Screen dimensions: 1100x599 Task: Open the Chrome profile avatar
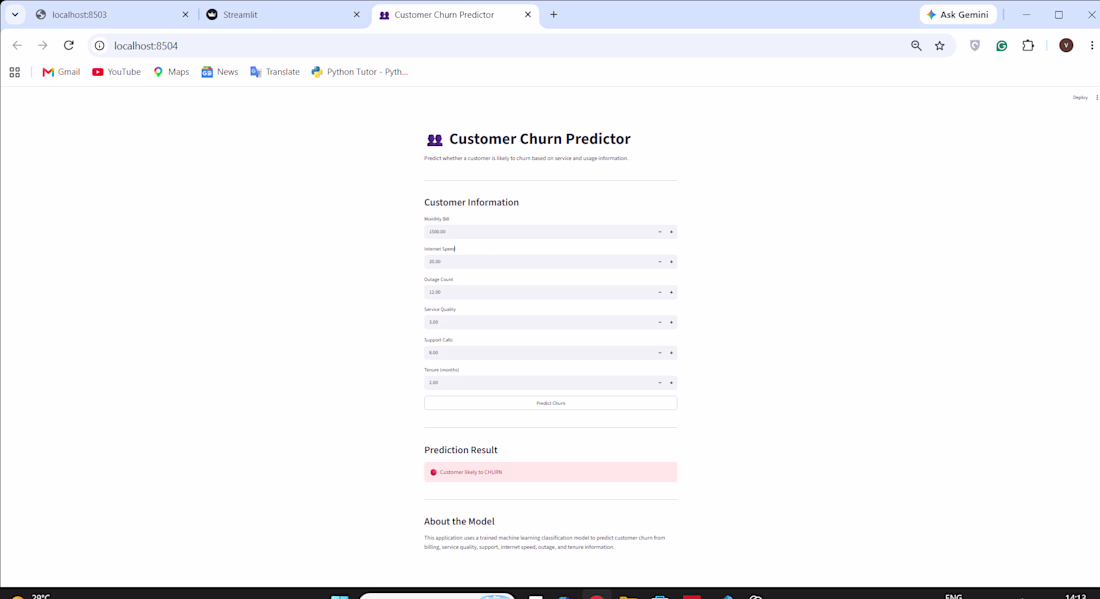click(1066, 46)
